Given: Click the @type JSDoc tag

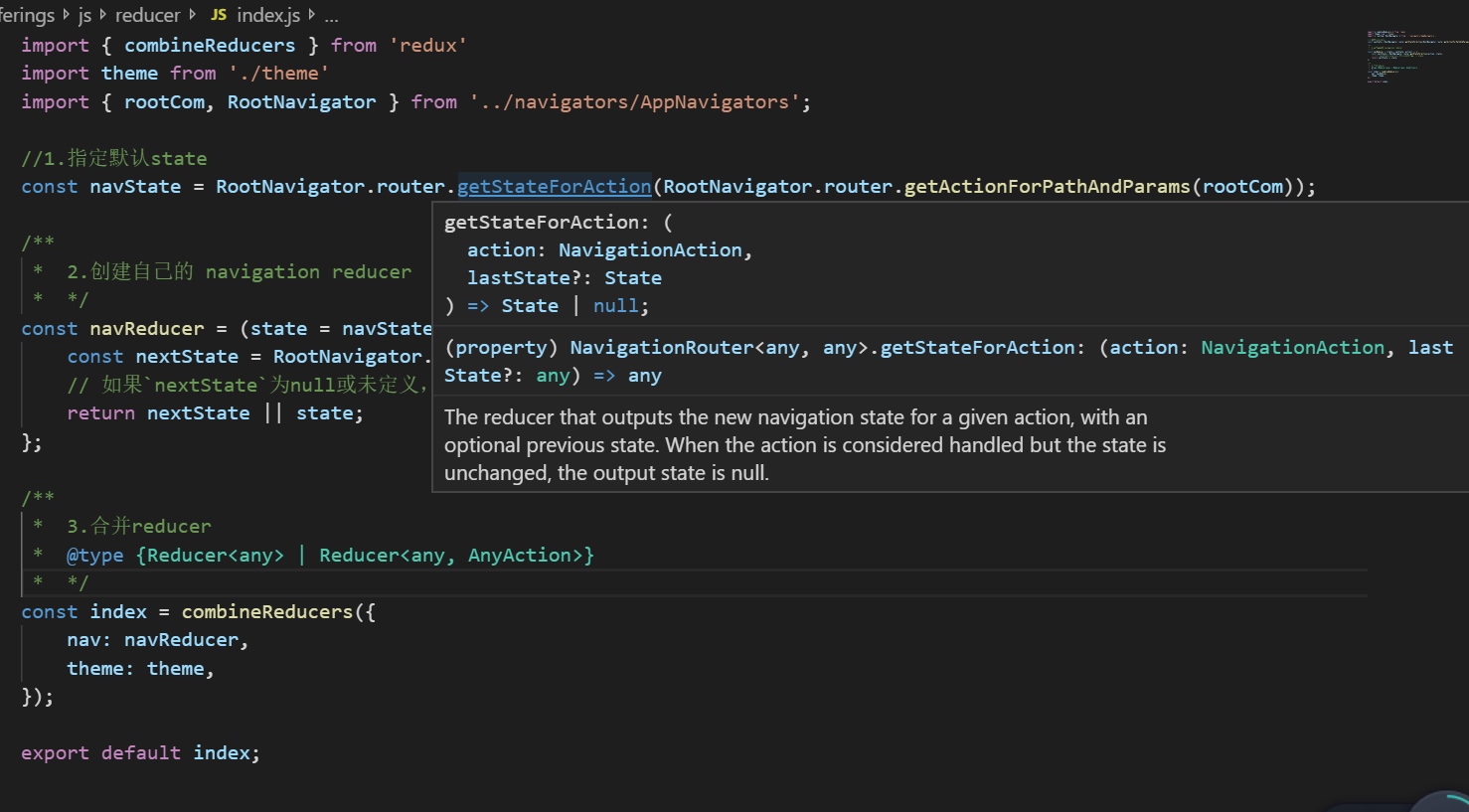Looking at the screenshot, I should pos(95,556).
